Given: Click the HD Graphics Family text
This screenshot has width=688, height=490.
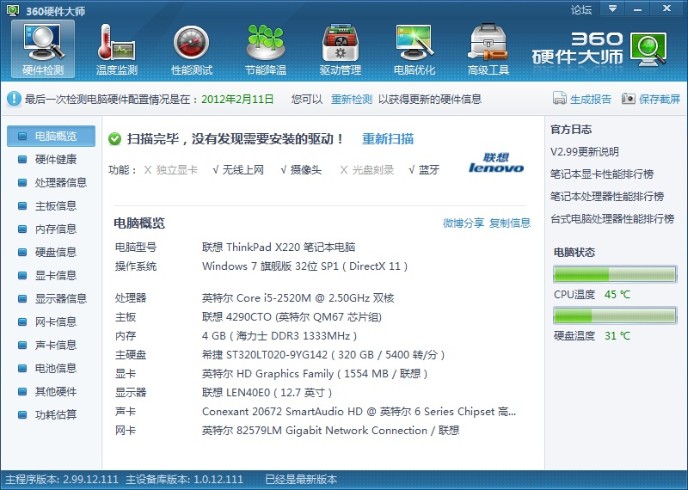Looking at the screenshot, I should click(315, 374).
